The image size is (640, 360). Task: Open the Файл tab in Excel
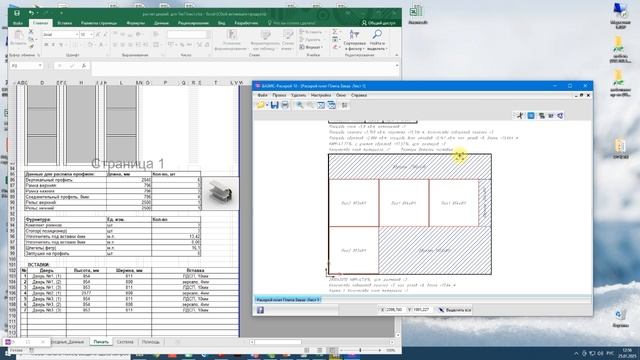18,23
